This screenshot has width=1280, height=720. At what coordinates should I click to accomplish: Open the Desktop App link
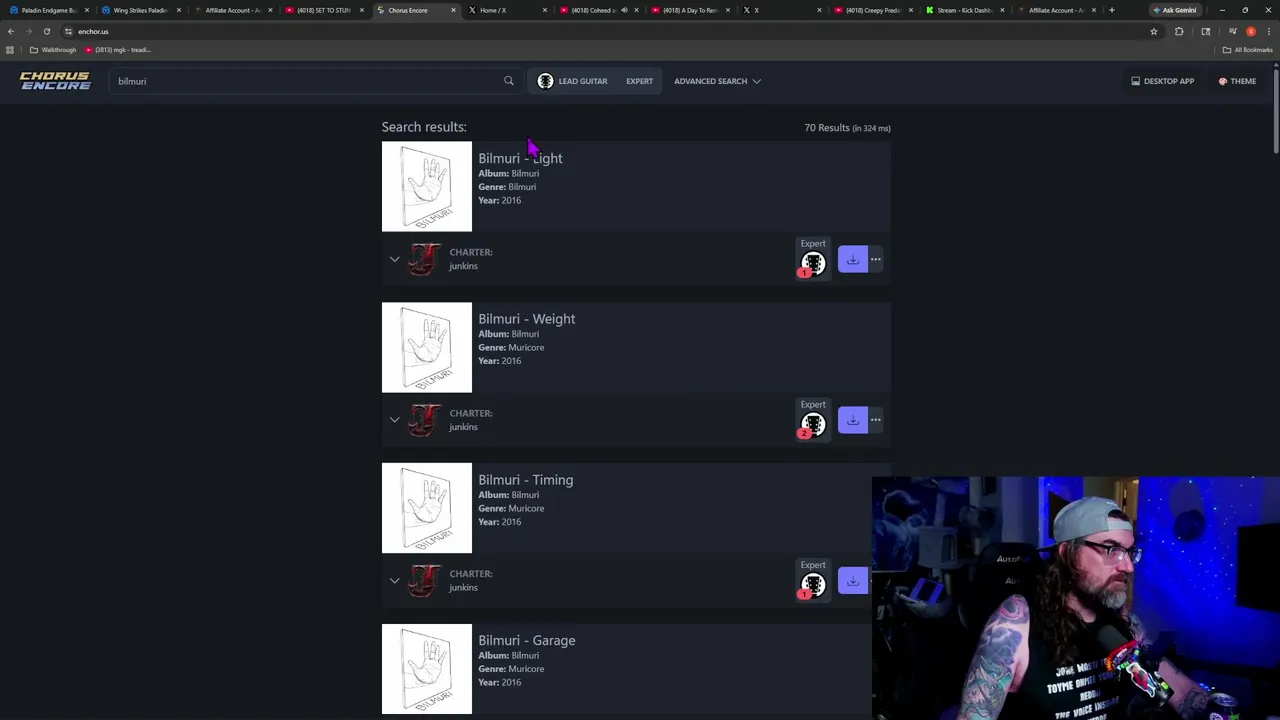[1162, 81]
